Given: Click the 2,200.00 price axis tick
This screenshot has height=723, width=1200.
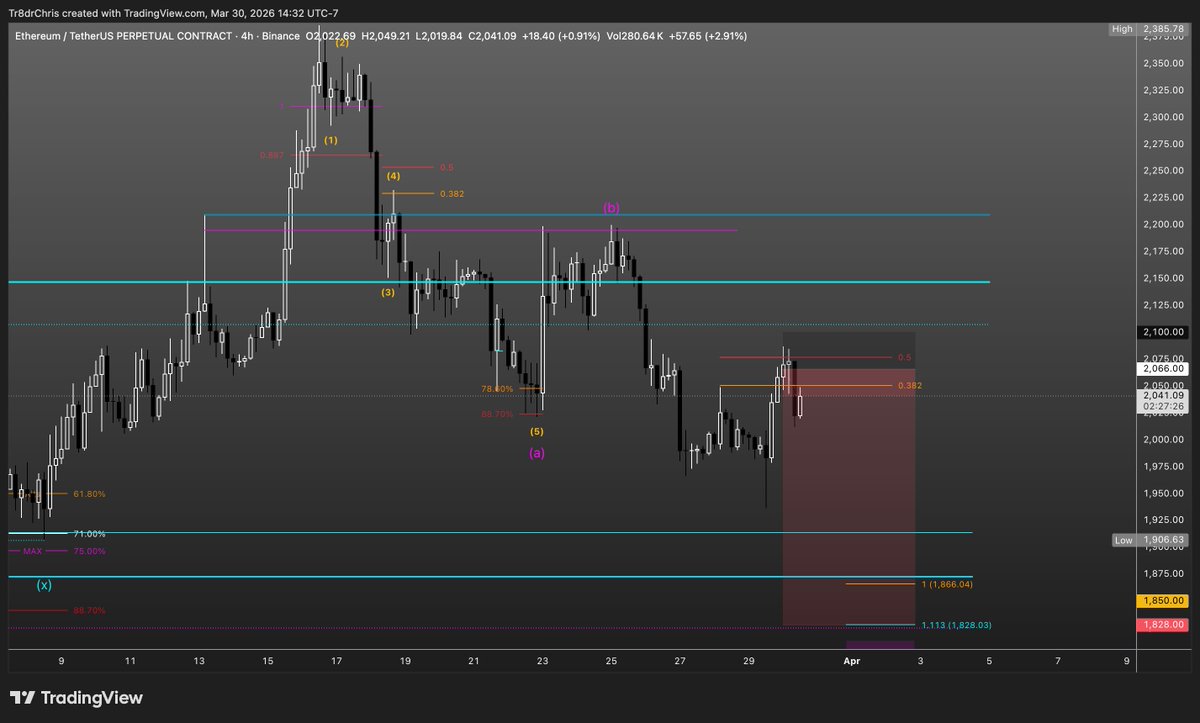Looking at the screenshot, I should point(1163,224).
